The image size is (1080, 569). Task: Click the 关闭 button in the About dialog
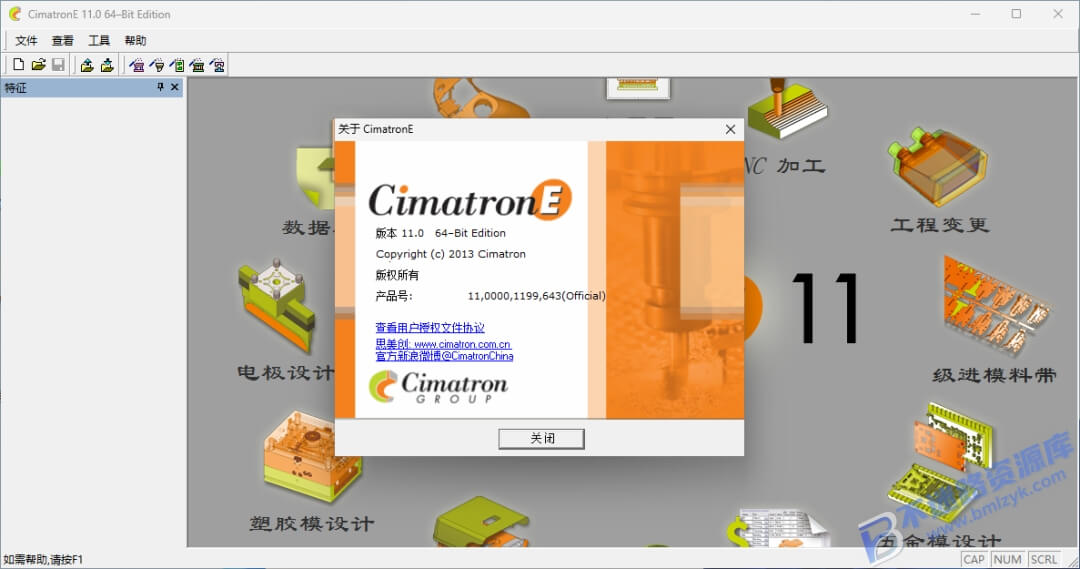(541, 438)
